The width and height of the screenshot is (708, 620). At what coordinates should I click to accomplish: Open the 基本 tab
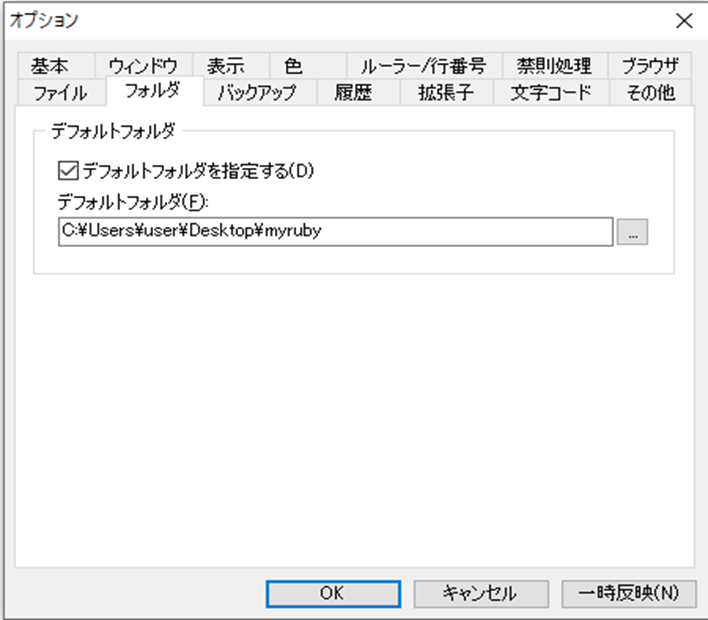(50, 67)
